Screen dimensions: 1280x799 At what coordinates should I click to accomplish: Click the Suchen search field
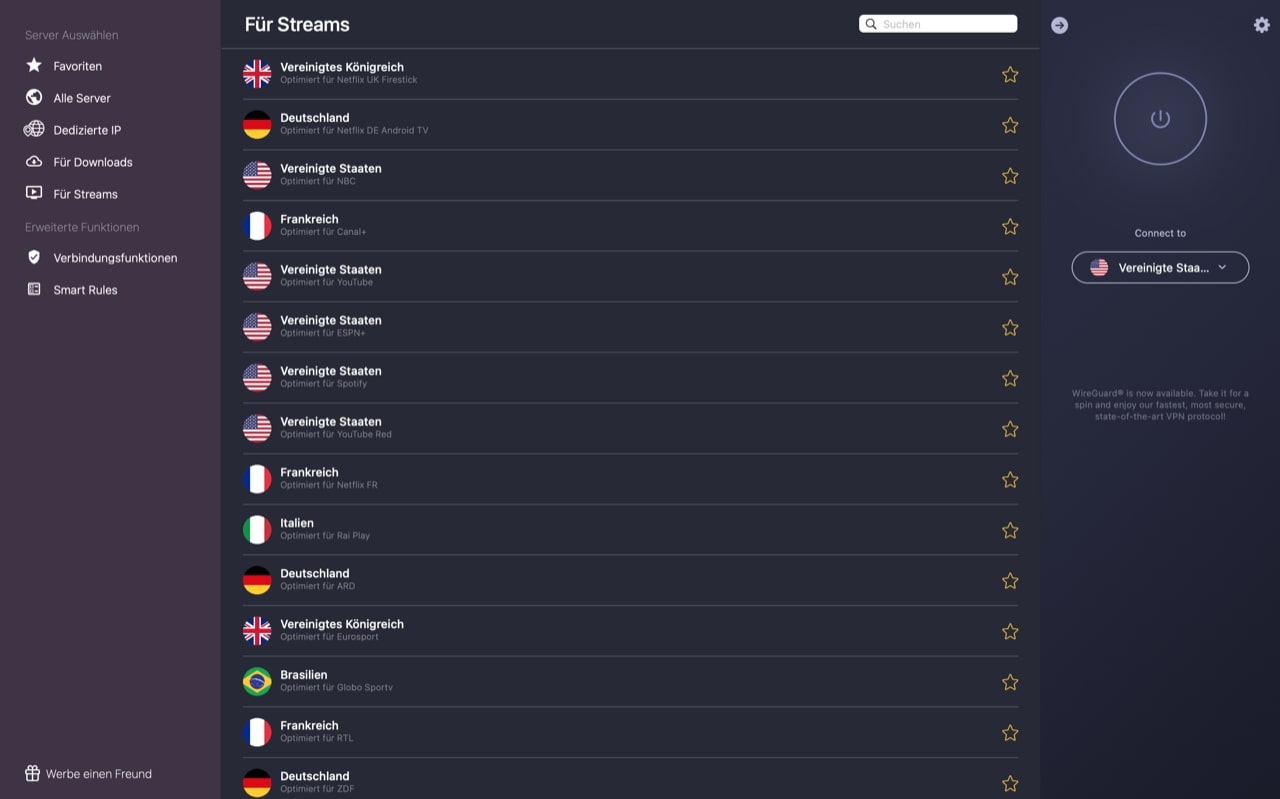pyautogui.click(x=945, y=24)
